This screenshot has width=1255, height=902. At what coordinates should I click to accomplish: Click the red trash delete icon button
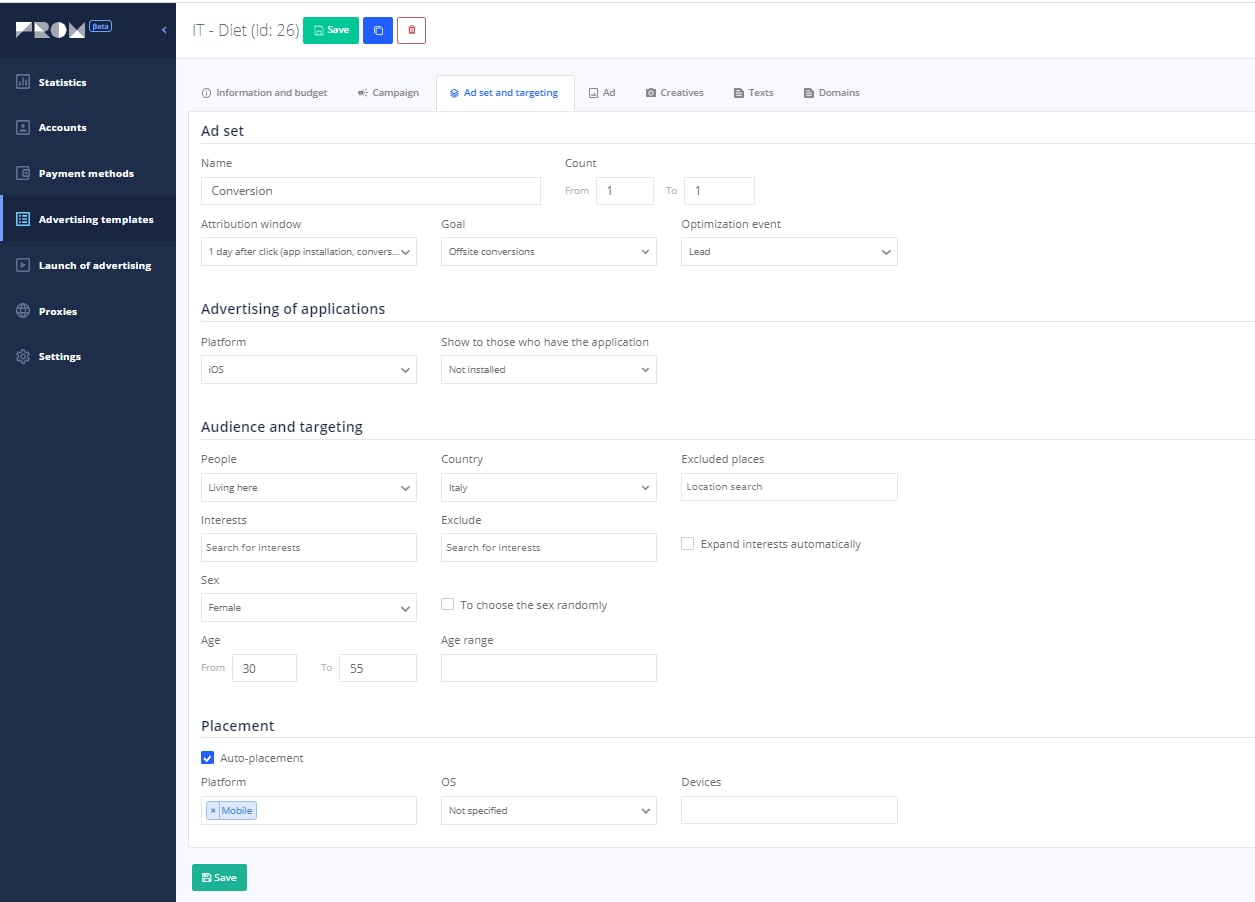[411, 30]
